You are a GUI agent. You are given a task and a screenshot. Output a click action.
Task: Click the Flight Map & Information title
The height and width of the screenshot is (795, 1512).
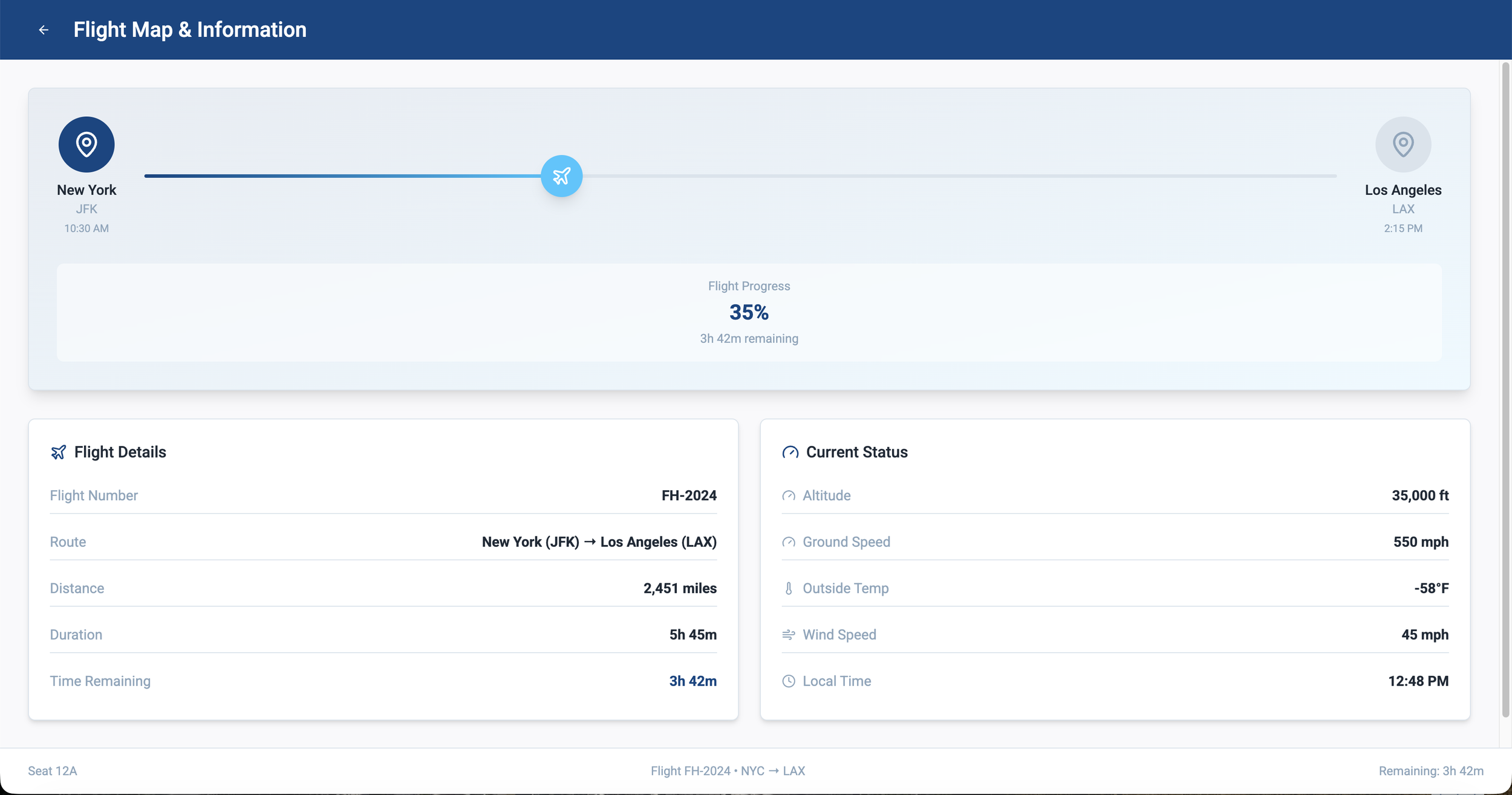point(190,30)
